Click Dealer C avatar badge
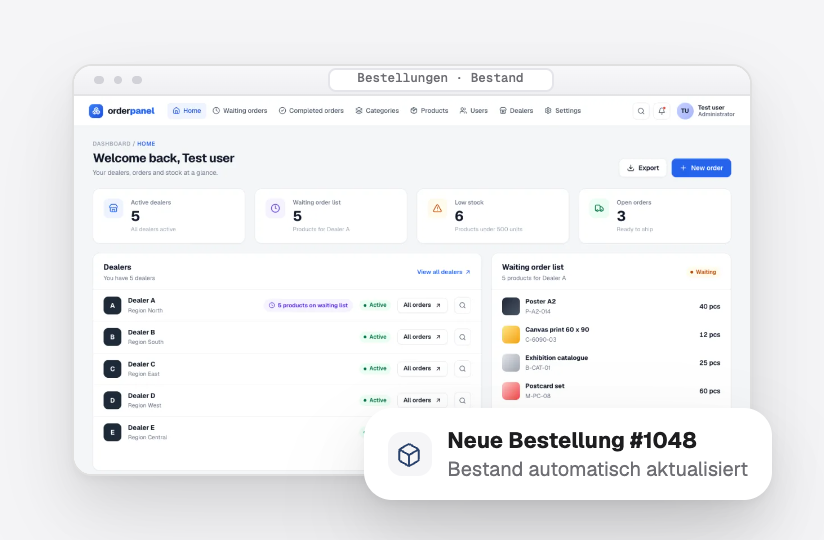Image resolution: width=824 pixels, height=540 pixels. point(112,369)
